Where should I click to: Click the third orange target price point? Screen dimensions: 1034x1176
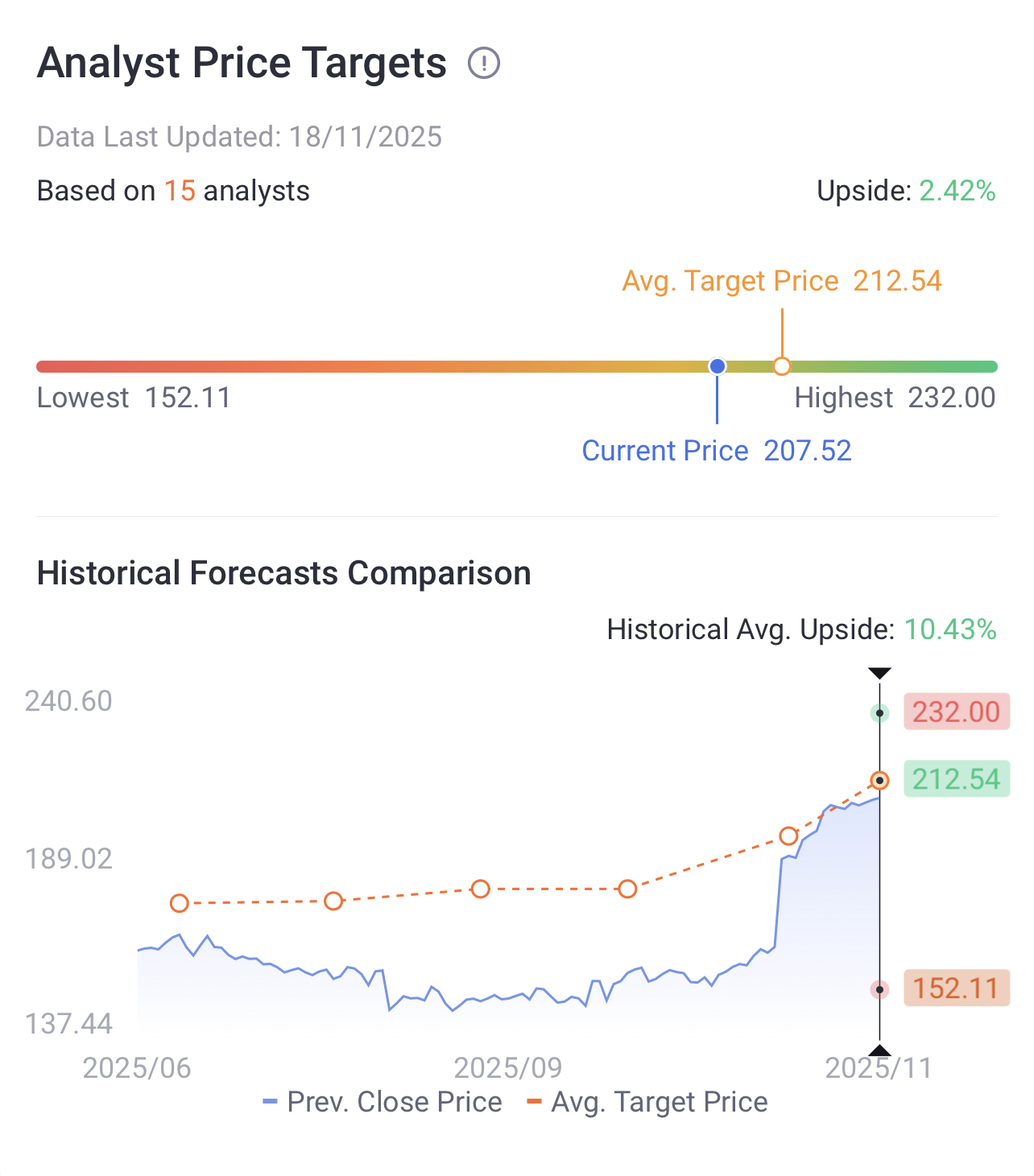click(481, 889)
